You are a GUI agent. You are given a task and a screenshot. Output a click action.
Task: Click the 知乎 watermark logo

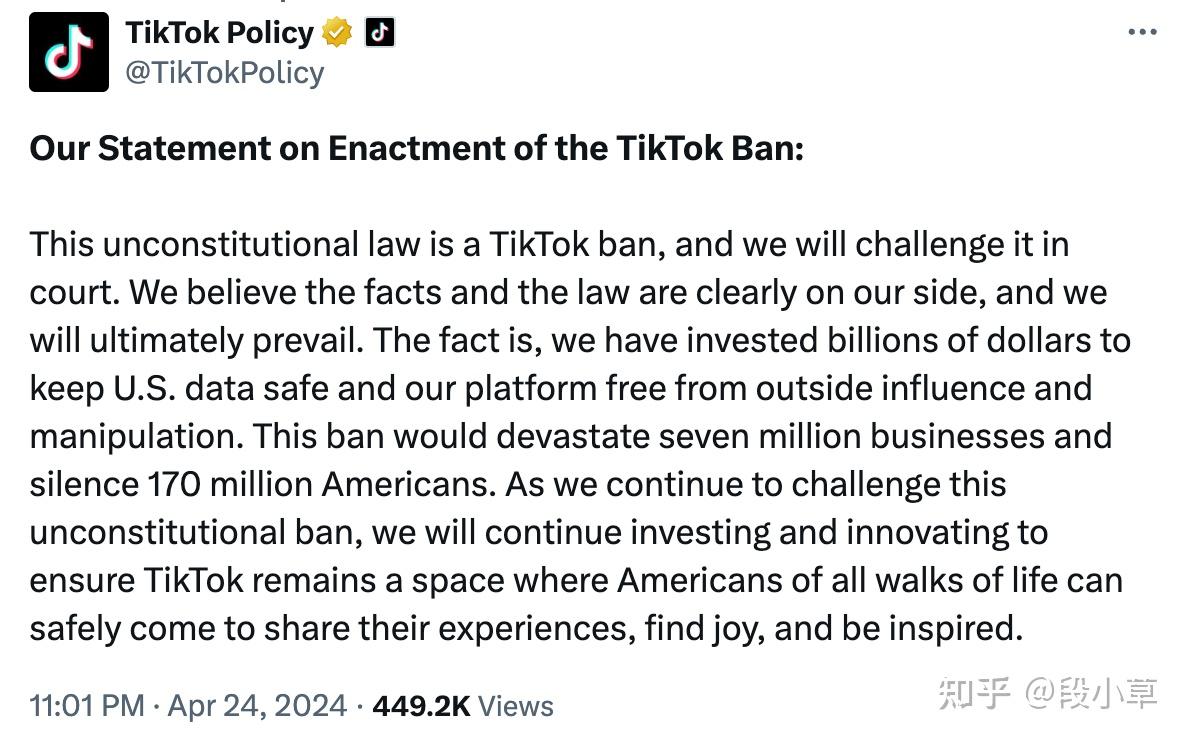tap(974, 693)
